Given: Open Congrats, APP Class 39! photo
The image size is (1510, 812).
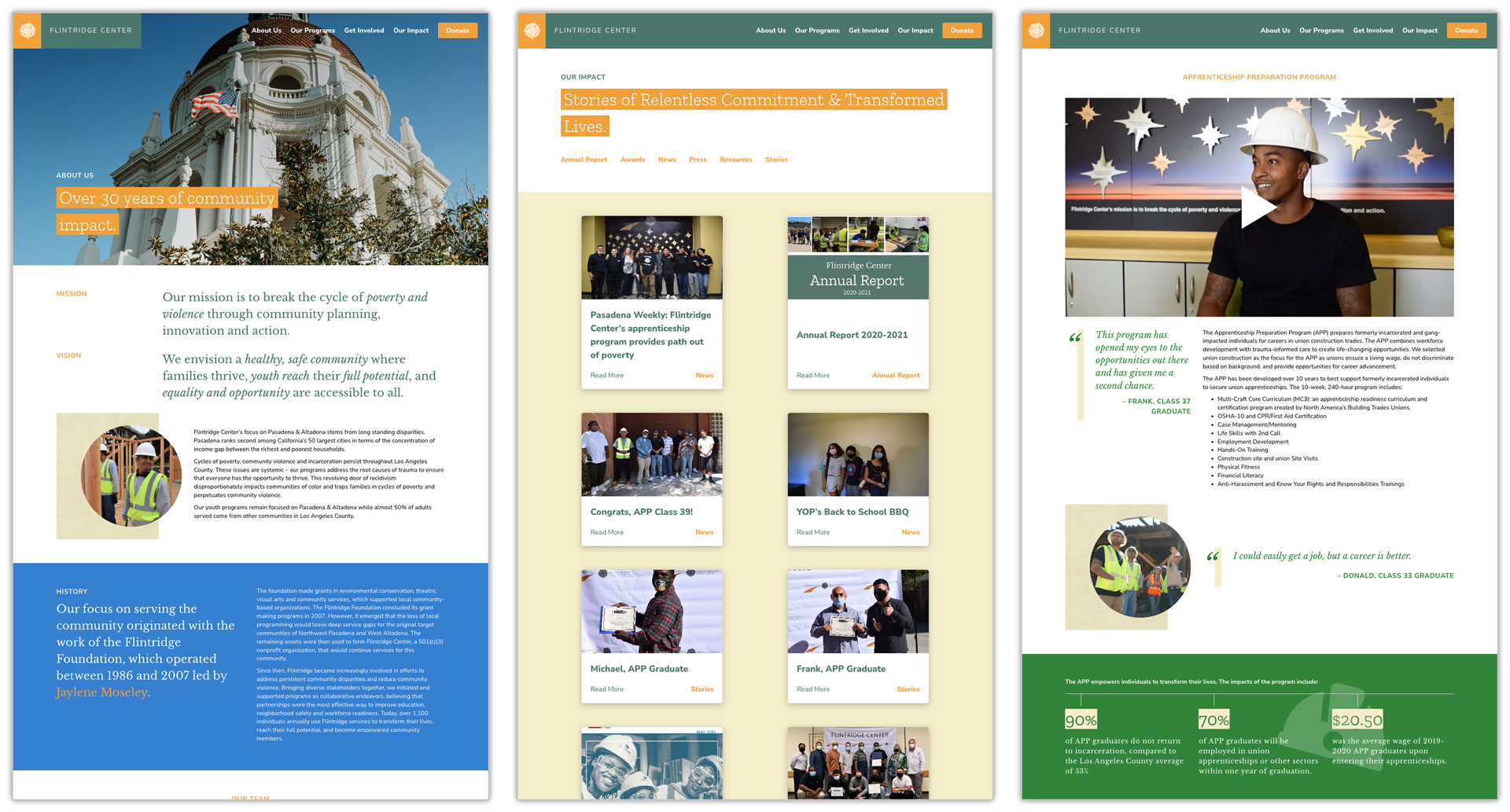Looking at the screenshot, I should tap(652, 454).
